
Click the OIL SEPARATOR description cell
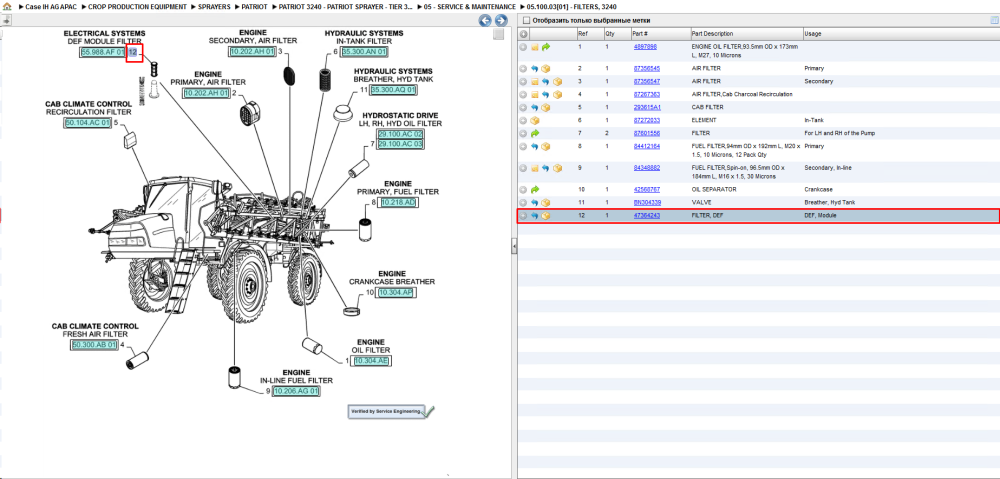[x=714, y=189]
